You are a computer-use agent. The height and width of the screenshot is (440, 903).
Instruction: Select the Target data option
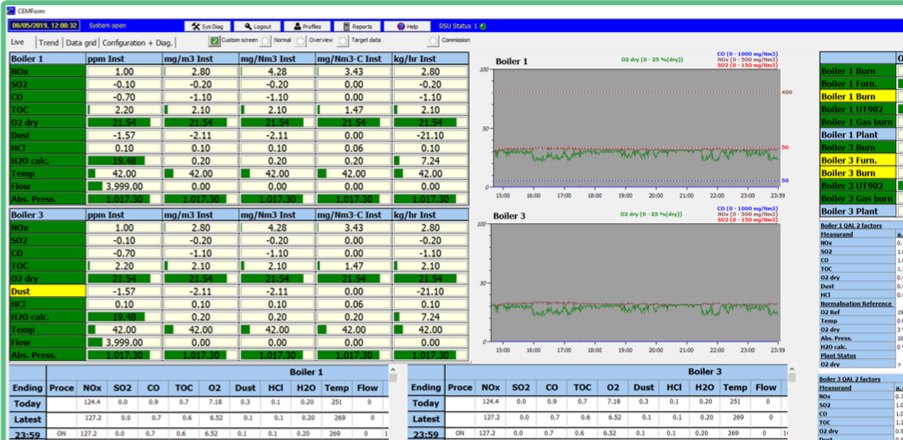coord(343,41)
